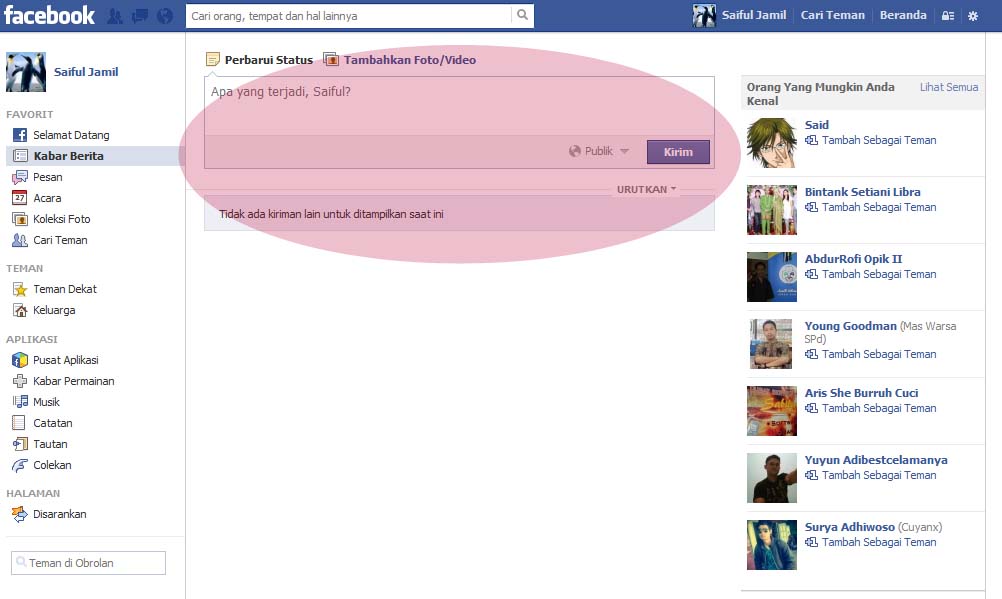
Task: Click add-friend icon beside Young Goodman
Action: coord(811,354)
